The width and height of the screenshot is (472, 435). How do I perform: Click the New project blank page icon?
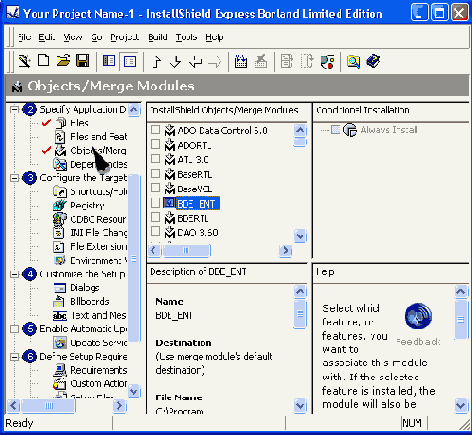[x=44, y=61]
